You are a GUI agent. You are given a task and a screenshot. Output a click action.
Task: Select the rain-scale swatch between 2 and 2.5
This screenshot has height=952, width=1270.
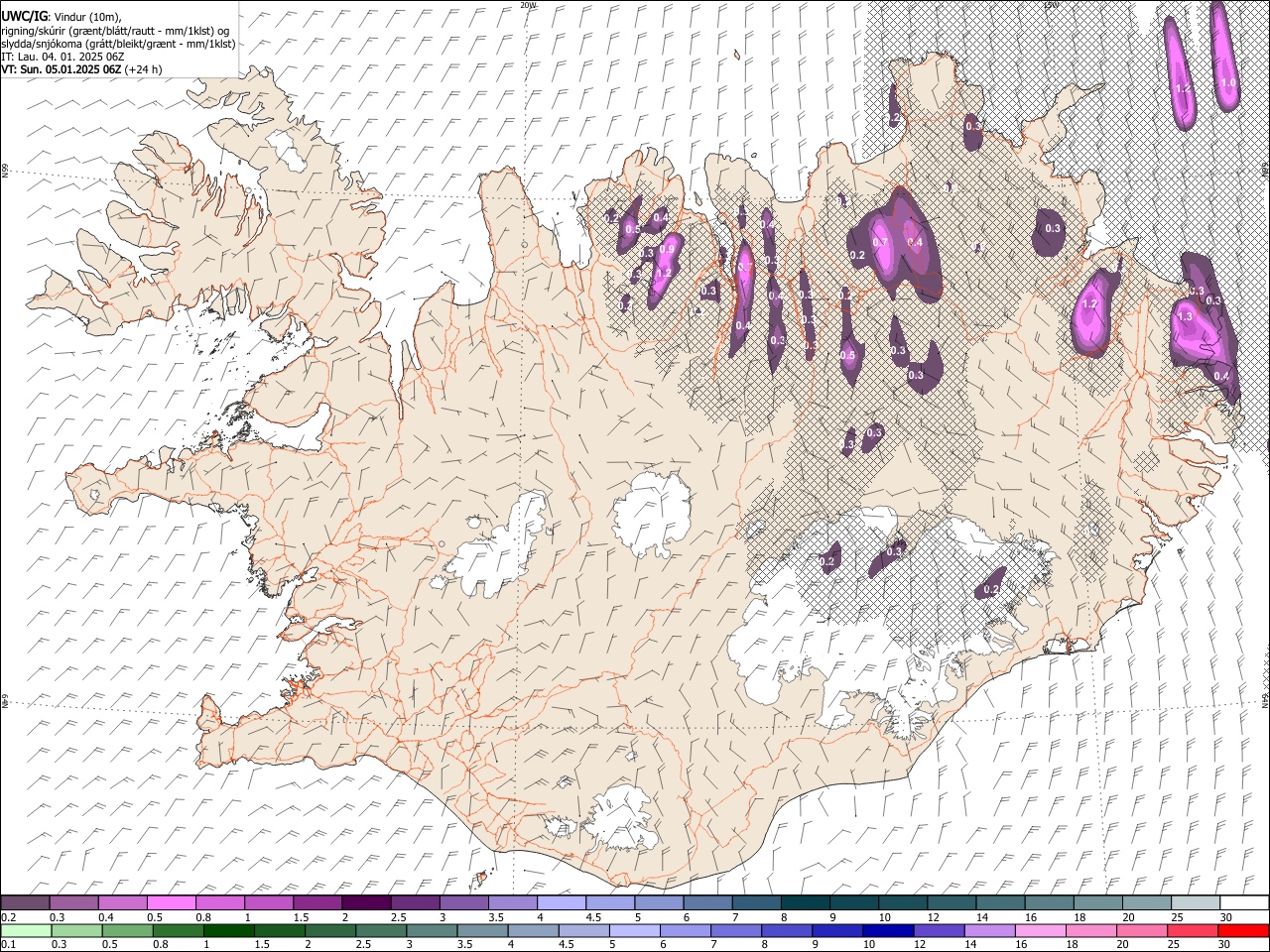pyautogui.click(x=329, y=930)
